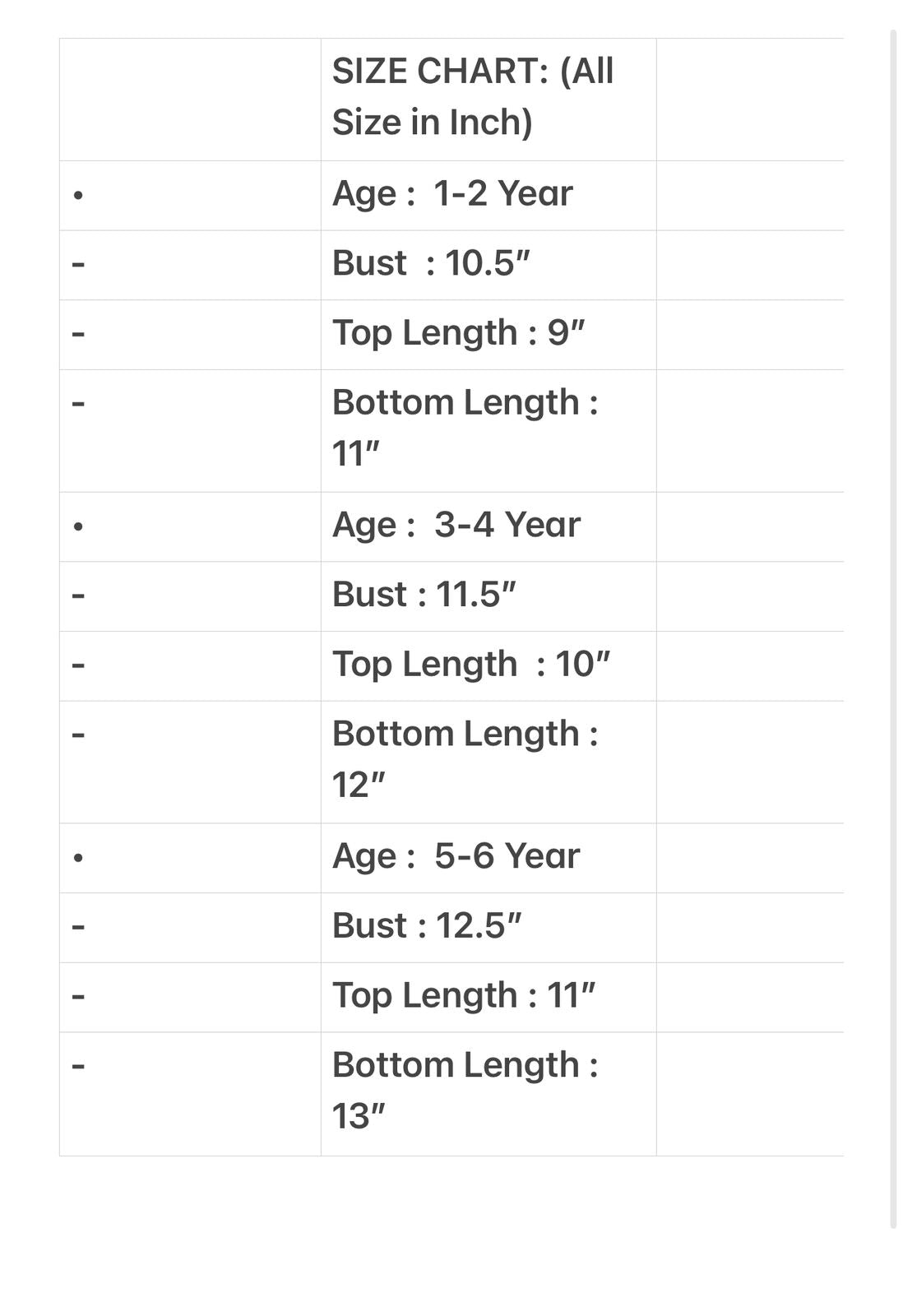Image resolution: width=903 pixels, height=1316 pixels.
Task: Click the vertical scrollbar at right edge
Action: click(x=893, y=629)
